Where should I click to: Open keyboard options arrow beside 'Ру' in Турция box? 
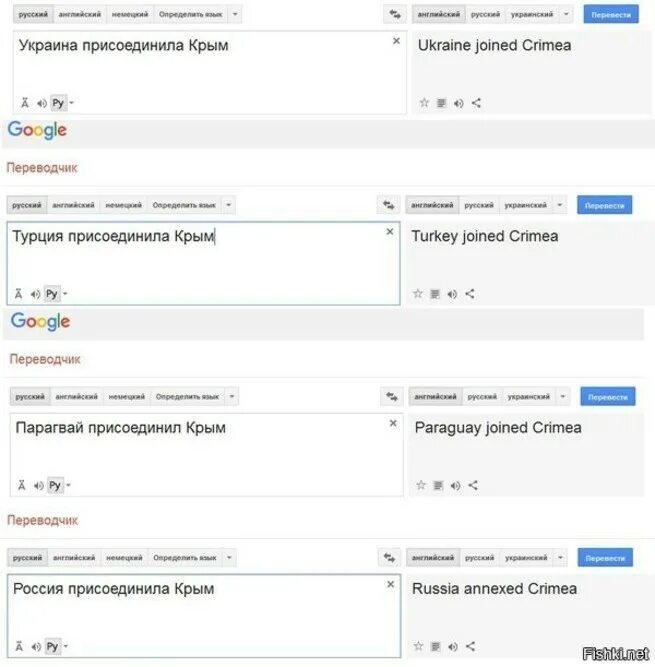point(66,294)
